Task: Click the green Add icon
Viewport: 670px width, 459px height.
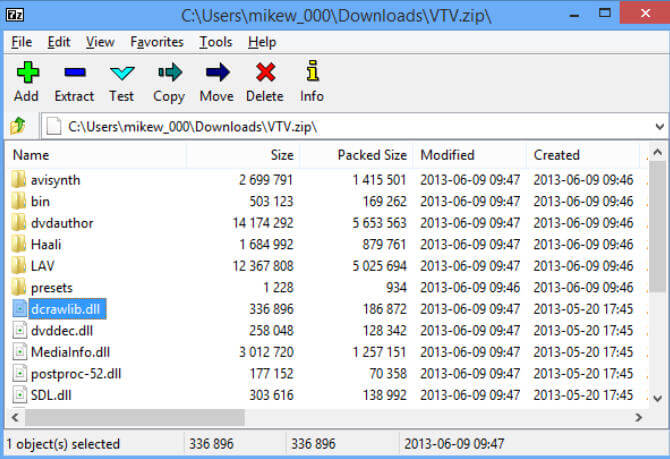Action: point(27,73)
